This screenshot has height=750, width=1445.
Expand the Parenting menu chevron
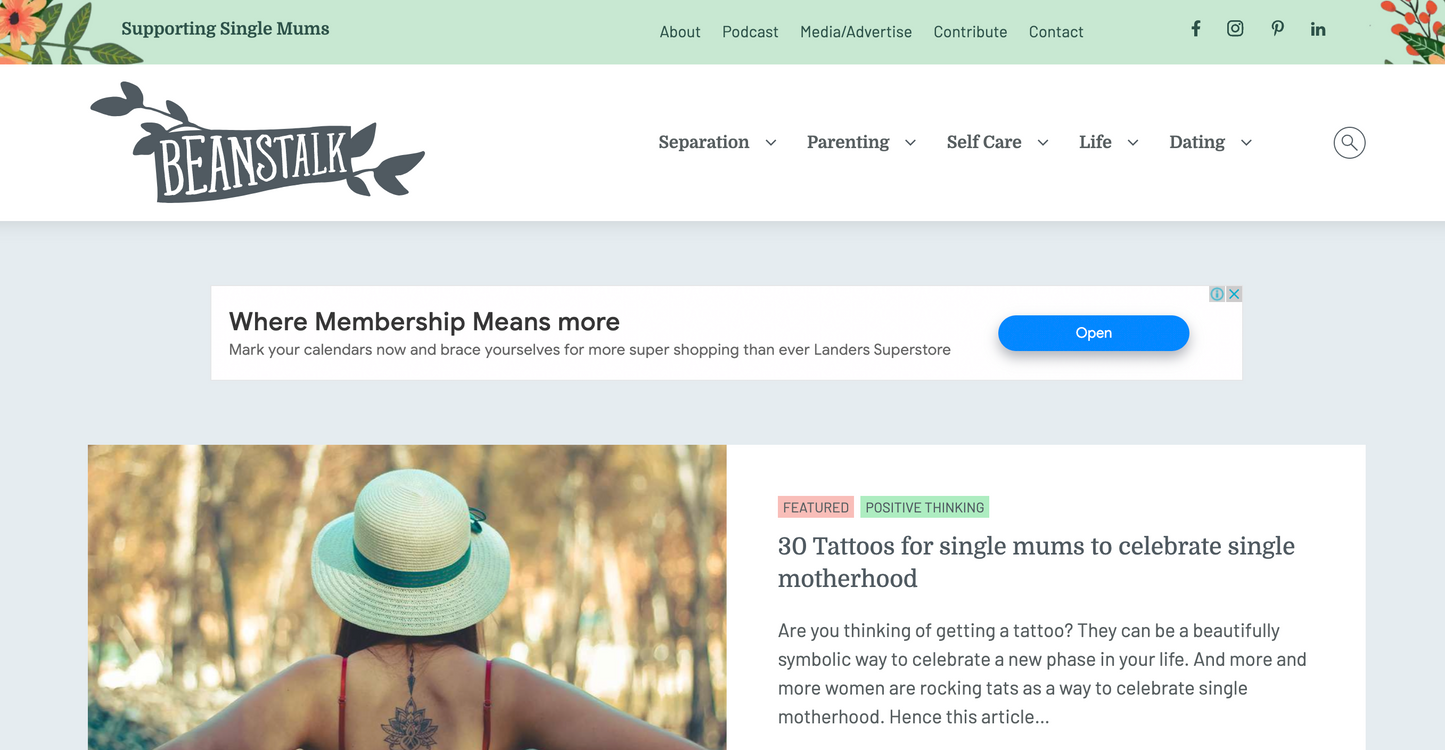(x=910, y=143)
